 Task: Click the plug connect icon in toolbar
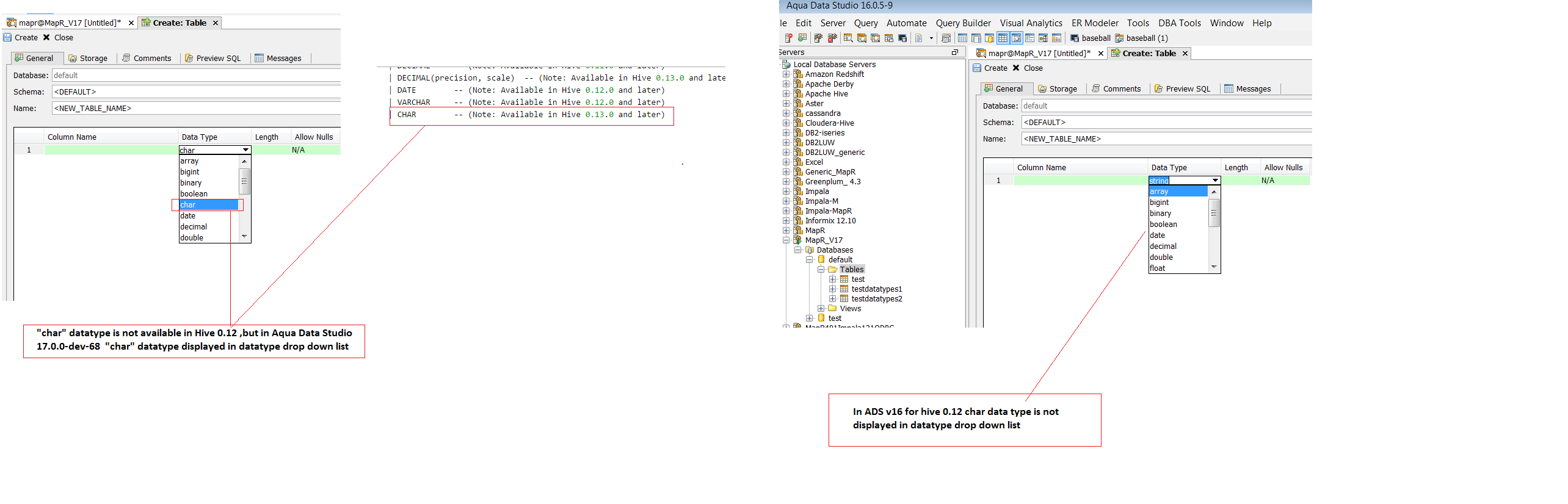click(818, 38)
